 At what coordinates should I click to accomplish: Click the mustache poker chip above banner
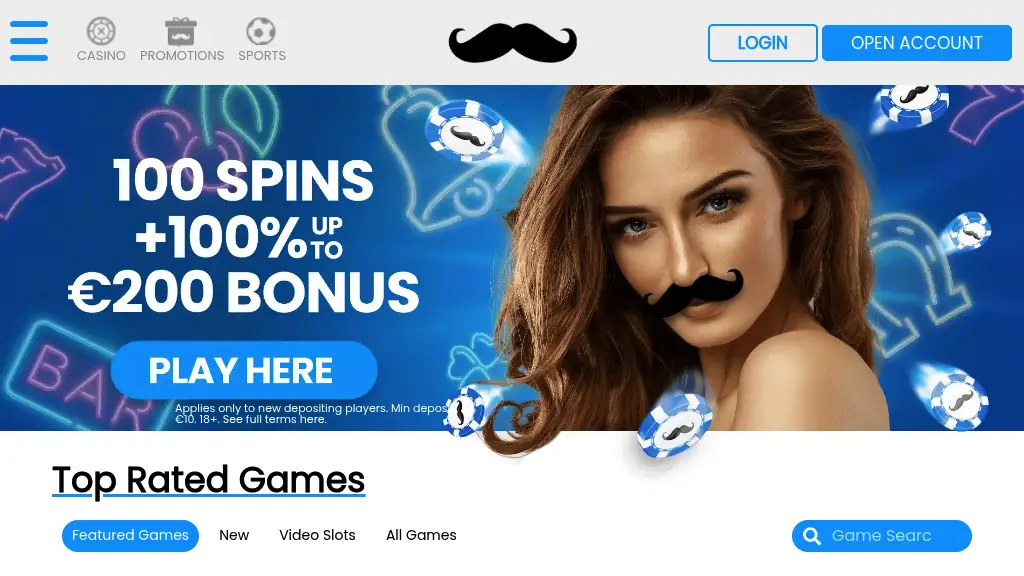tap(465, 131)
